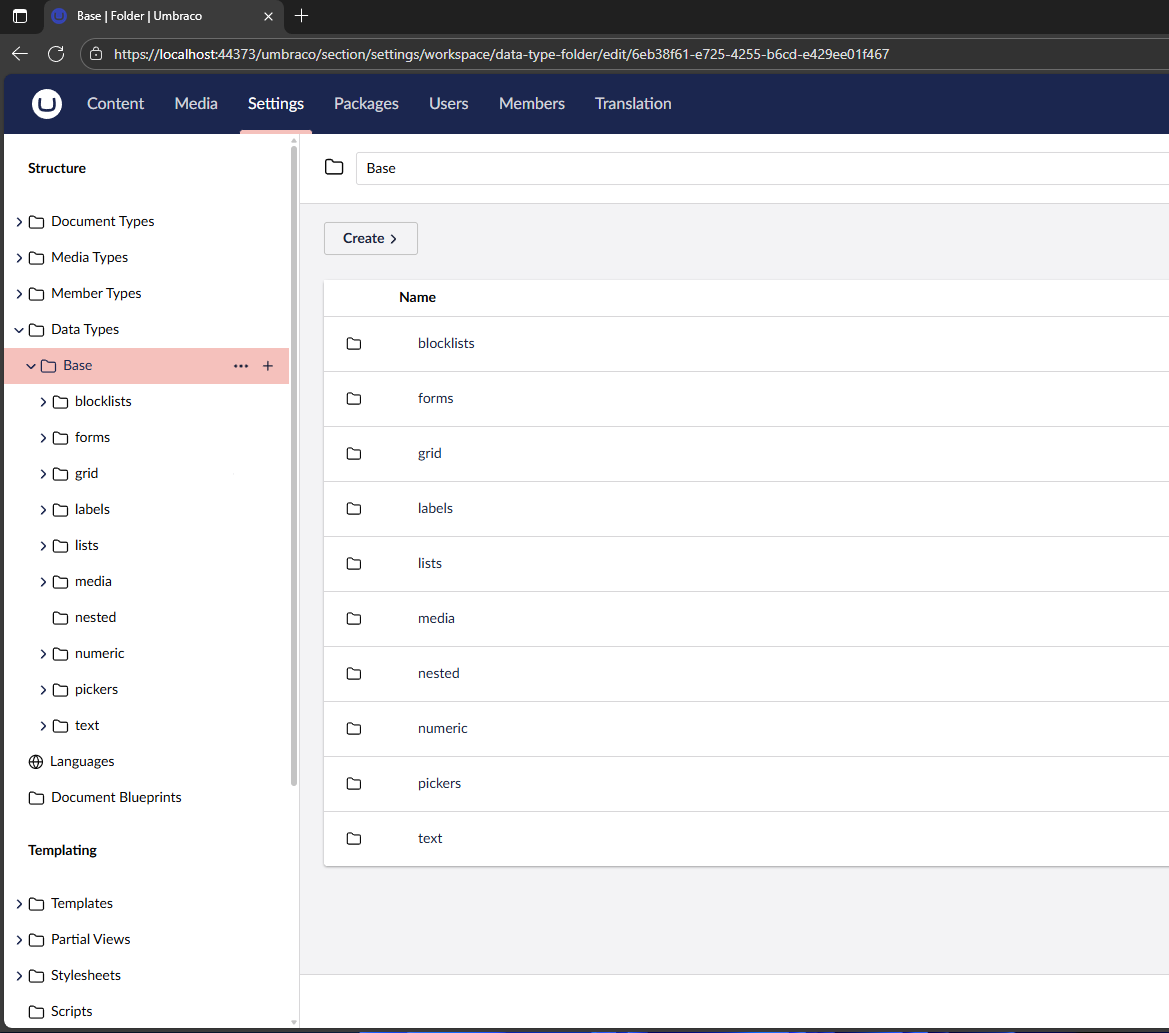
Task: Click the browser refresh icon
Action: (x=56, y=54)
